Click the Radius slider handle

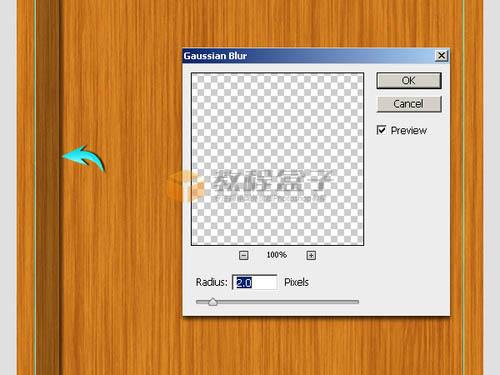pyautogui.click(x=213, y=302)
